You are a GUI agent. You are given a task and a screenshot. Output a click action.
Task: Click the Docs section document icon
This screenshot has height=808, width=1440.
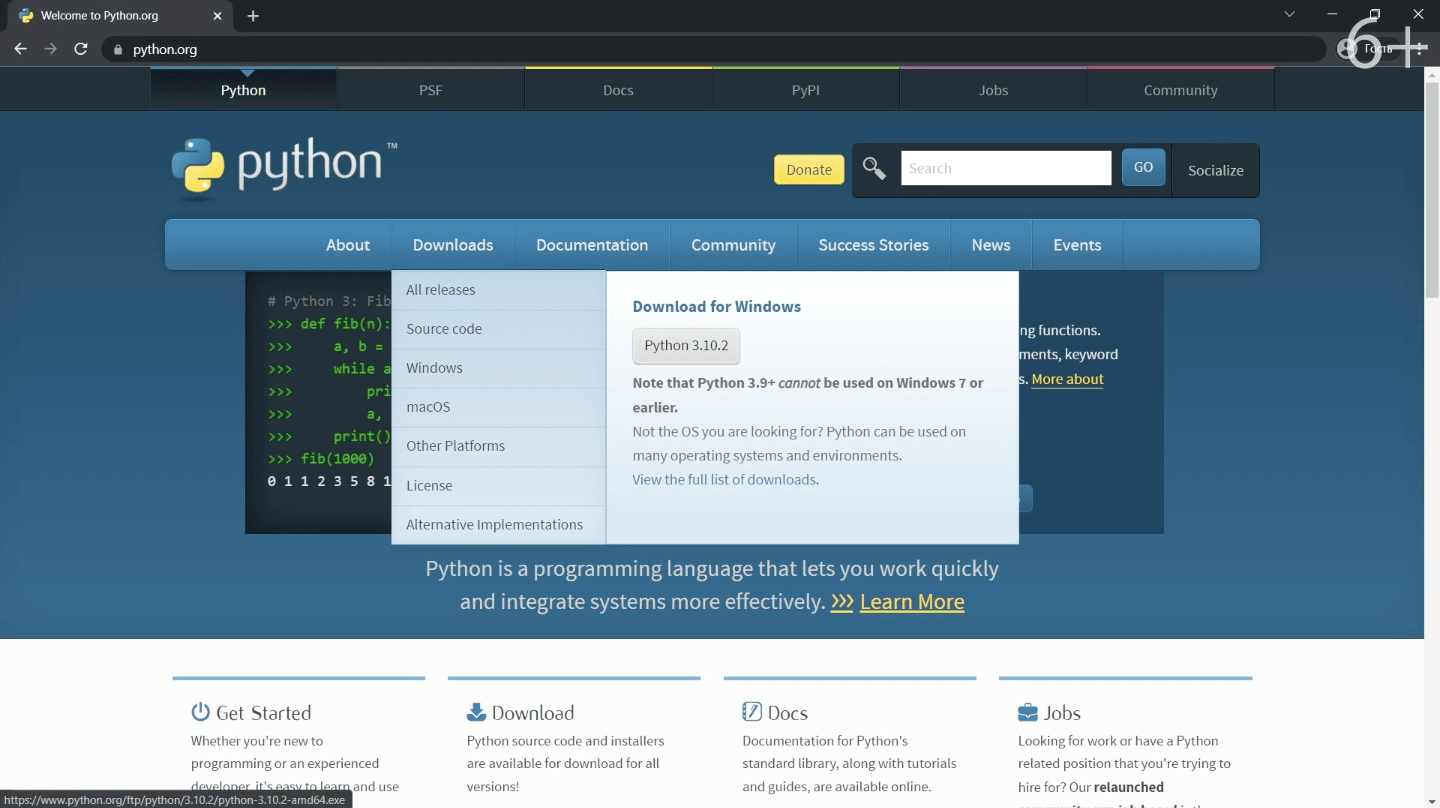[x=752, y=712]
